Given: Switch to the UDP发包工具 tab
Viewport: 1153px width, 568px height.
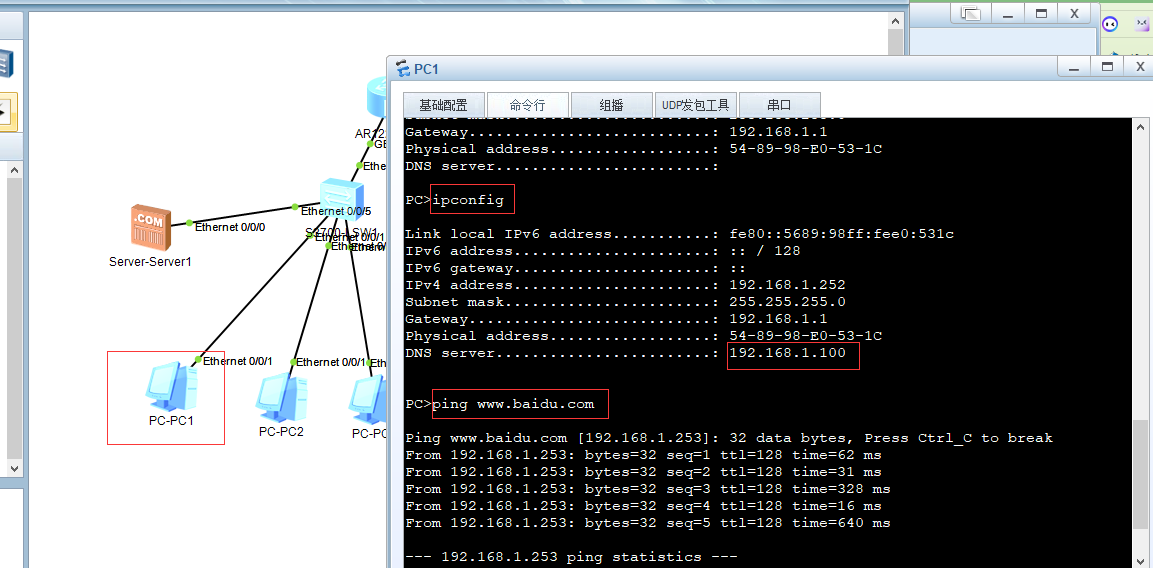Looking at the screenshot, I should (695, 105).
